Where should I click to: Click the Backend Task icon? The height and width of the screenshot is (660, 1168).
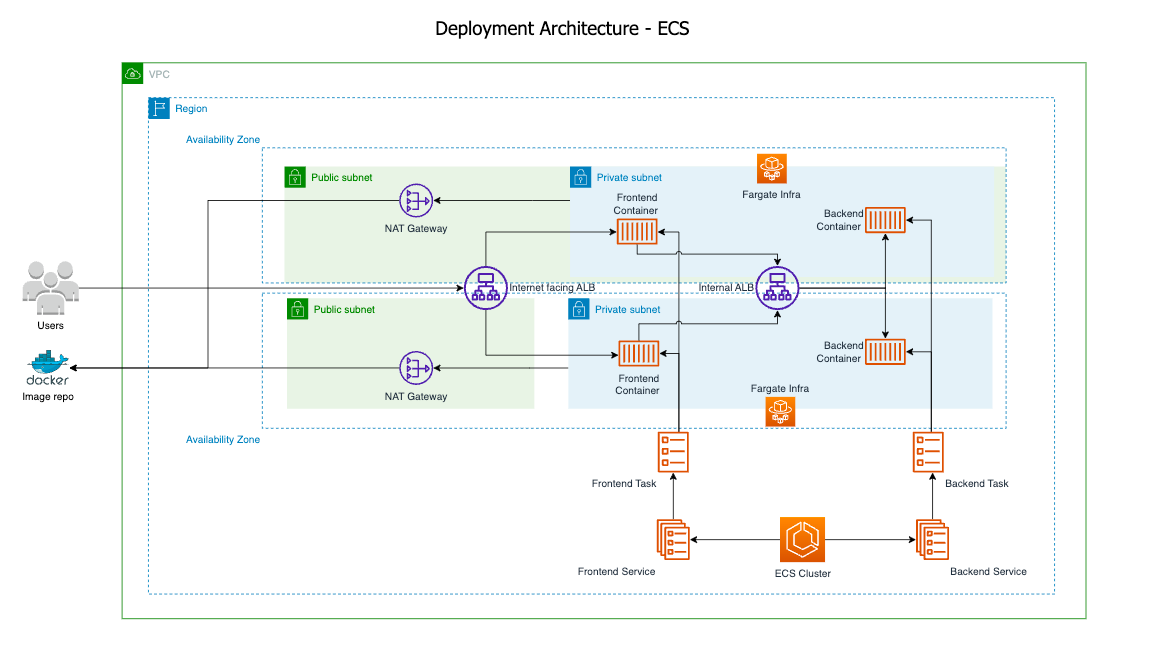click(x=929, y=452)
